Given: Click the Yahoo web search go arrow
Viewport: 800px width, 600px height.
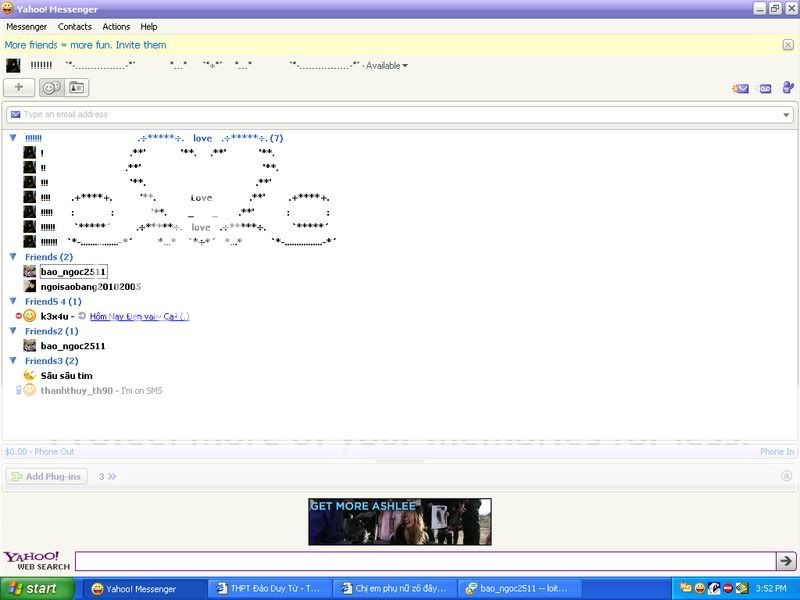Looking at the screenshot, I should 787,561.
